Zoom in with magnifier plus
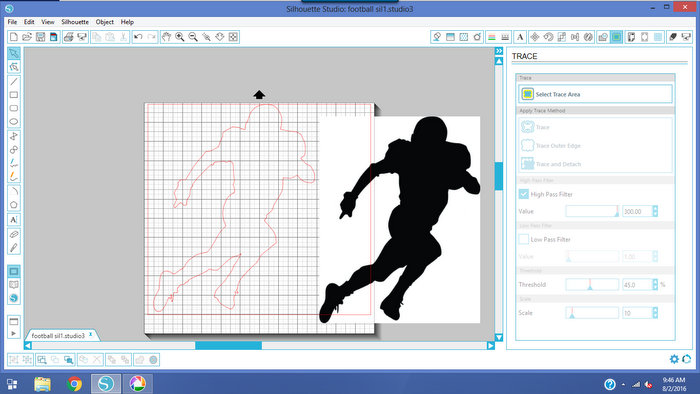This screenshot has width=700, height=394. coord(179,37)
